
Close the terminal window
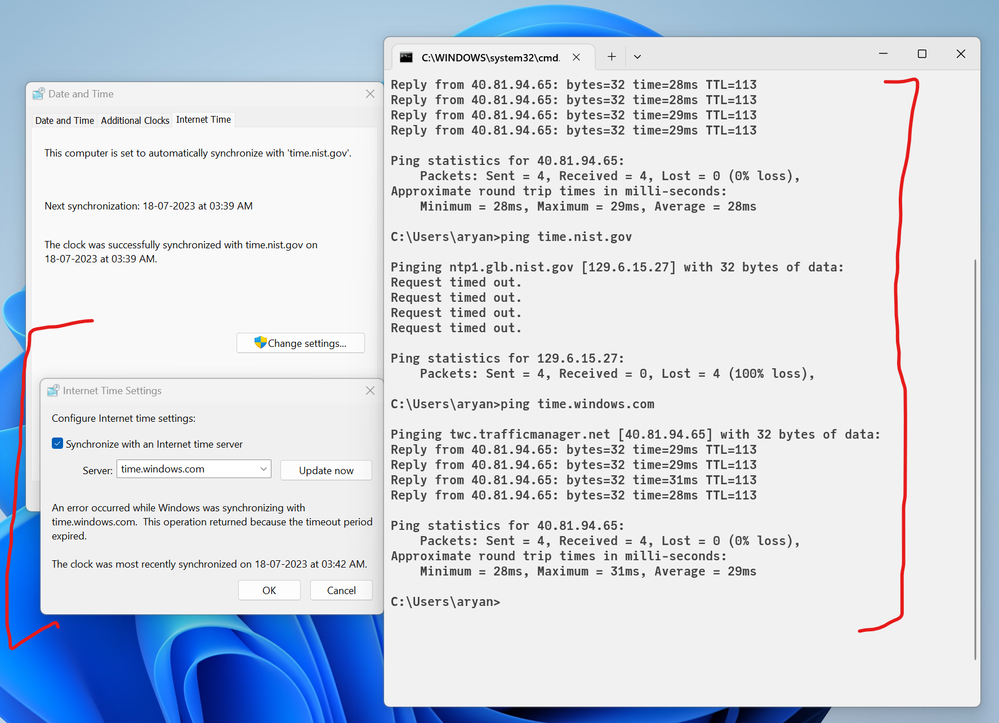click(x=961, y=54)
